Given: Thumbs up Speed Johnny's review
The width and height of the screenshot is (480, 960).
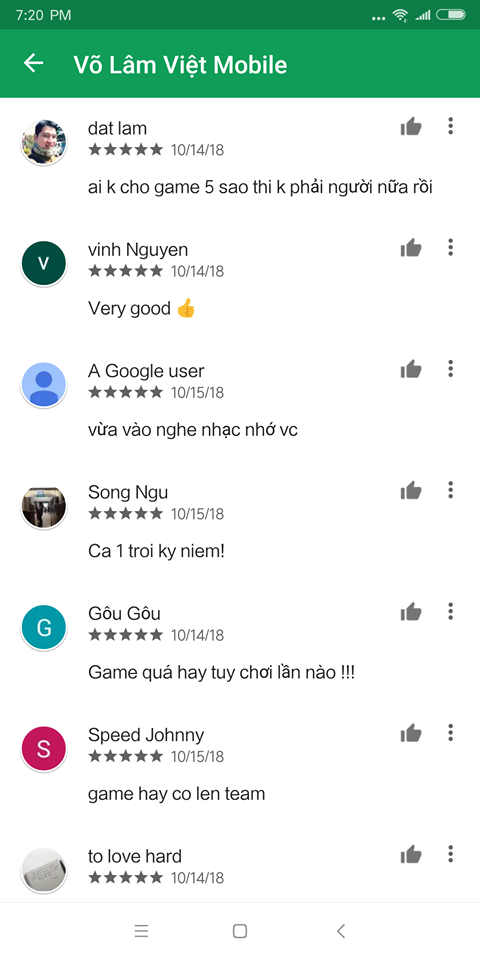Looking at the screenshot, I should click(x=411, y=733).
